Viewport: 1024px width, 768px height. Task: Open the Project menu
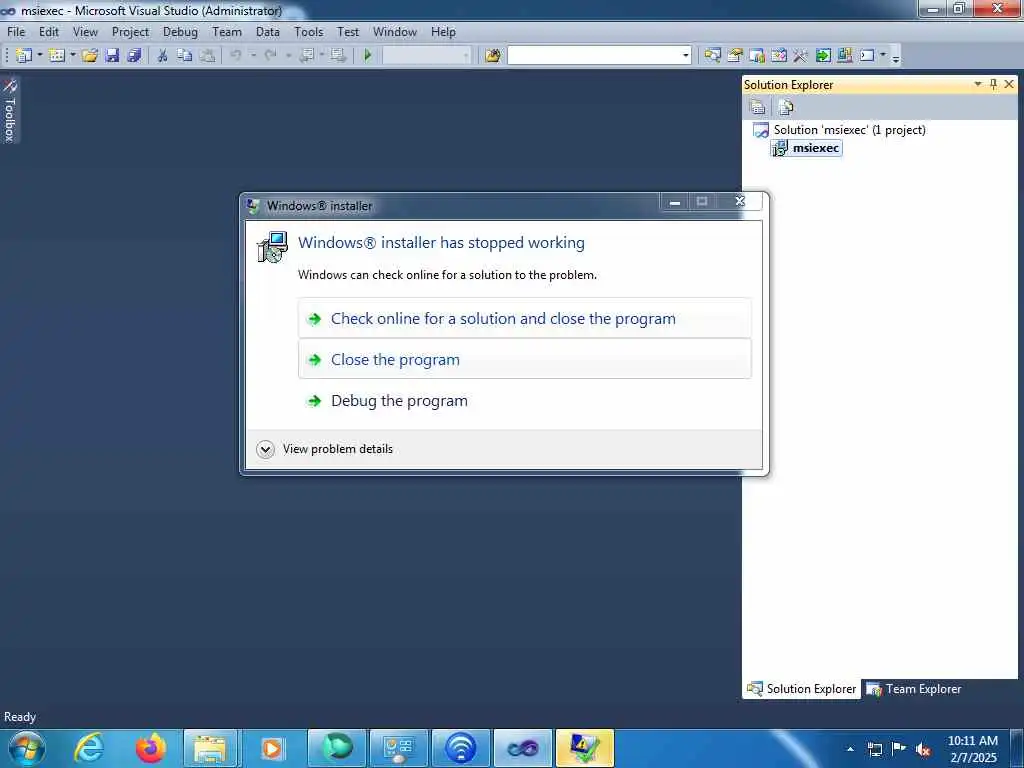click(x=130, y=32)
